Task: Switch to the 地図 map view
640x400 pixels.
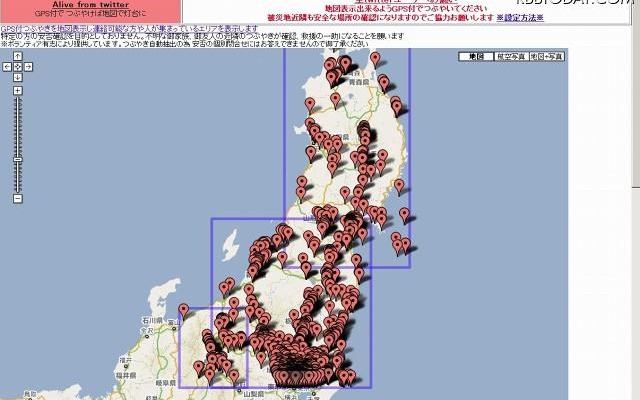Action: click(x=476, y=57)
